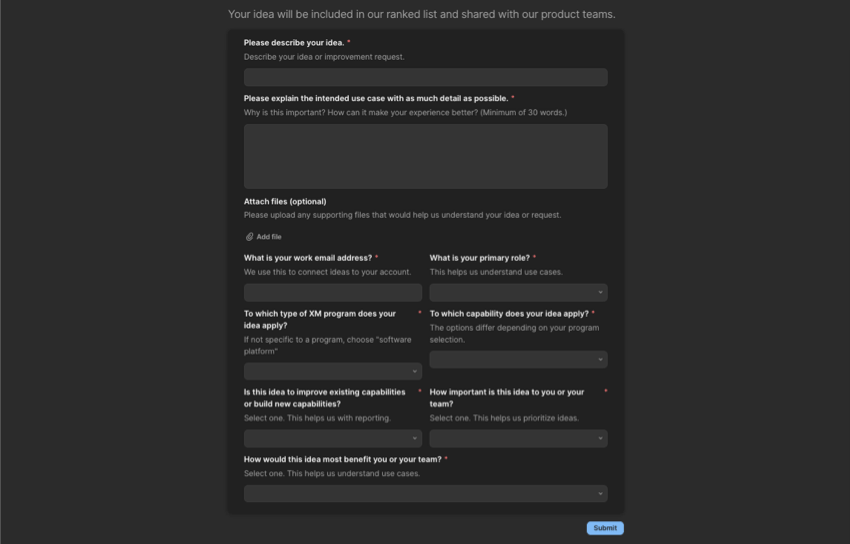
Task: Click the chevron arrow in primary role dropdown
Action: point(600,293)
